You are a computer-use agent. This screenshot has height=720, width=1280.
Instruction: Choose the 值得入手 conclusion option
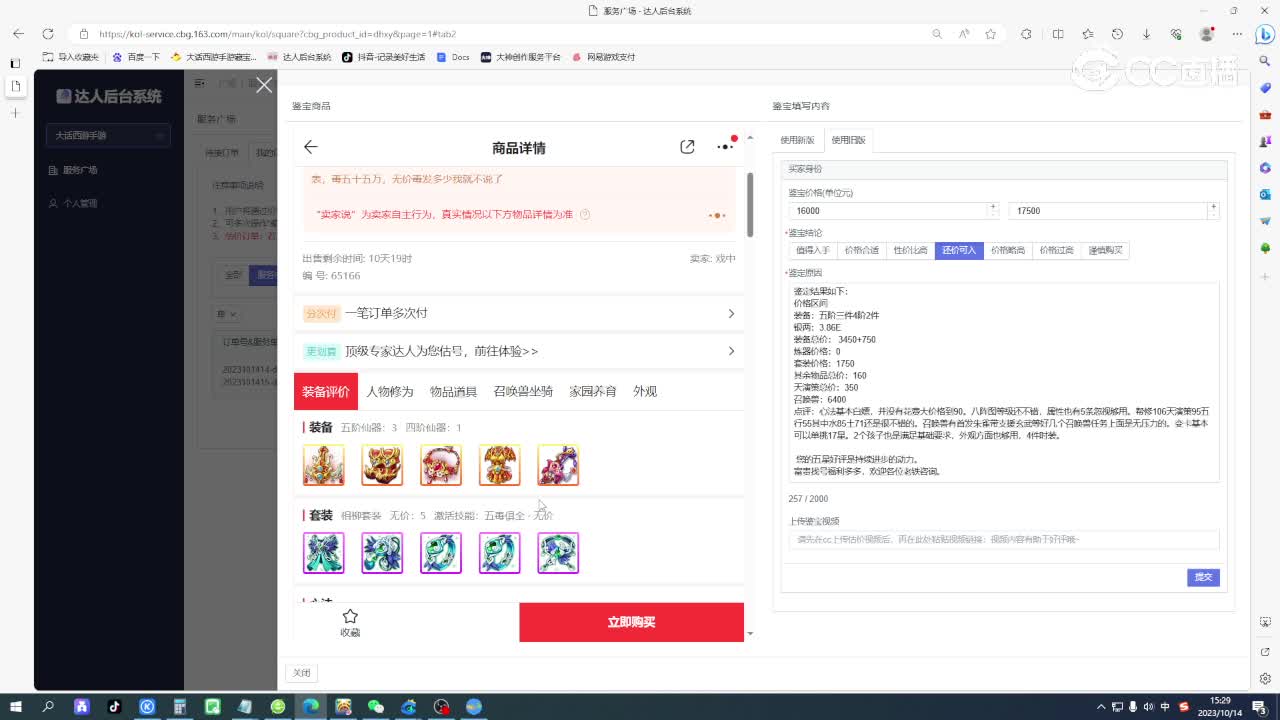tap(813, 250)
